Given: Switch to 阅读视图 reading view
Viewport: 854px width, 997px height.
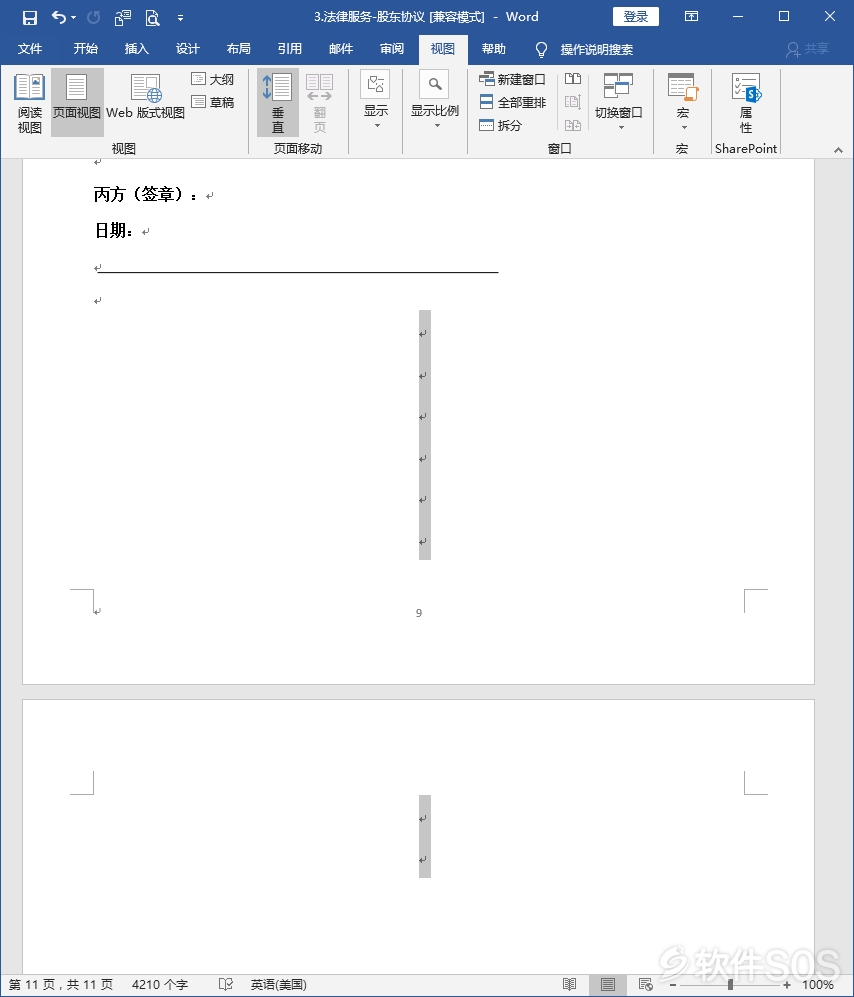Looking at the screenshot, I should tap(29, 103).
